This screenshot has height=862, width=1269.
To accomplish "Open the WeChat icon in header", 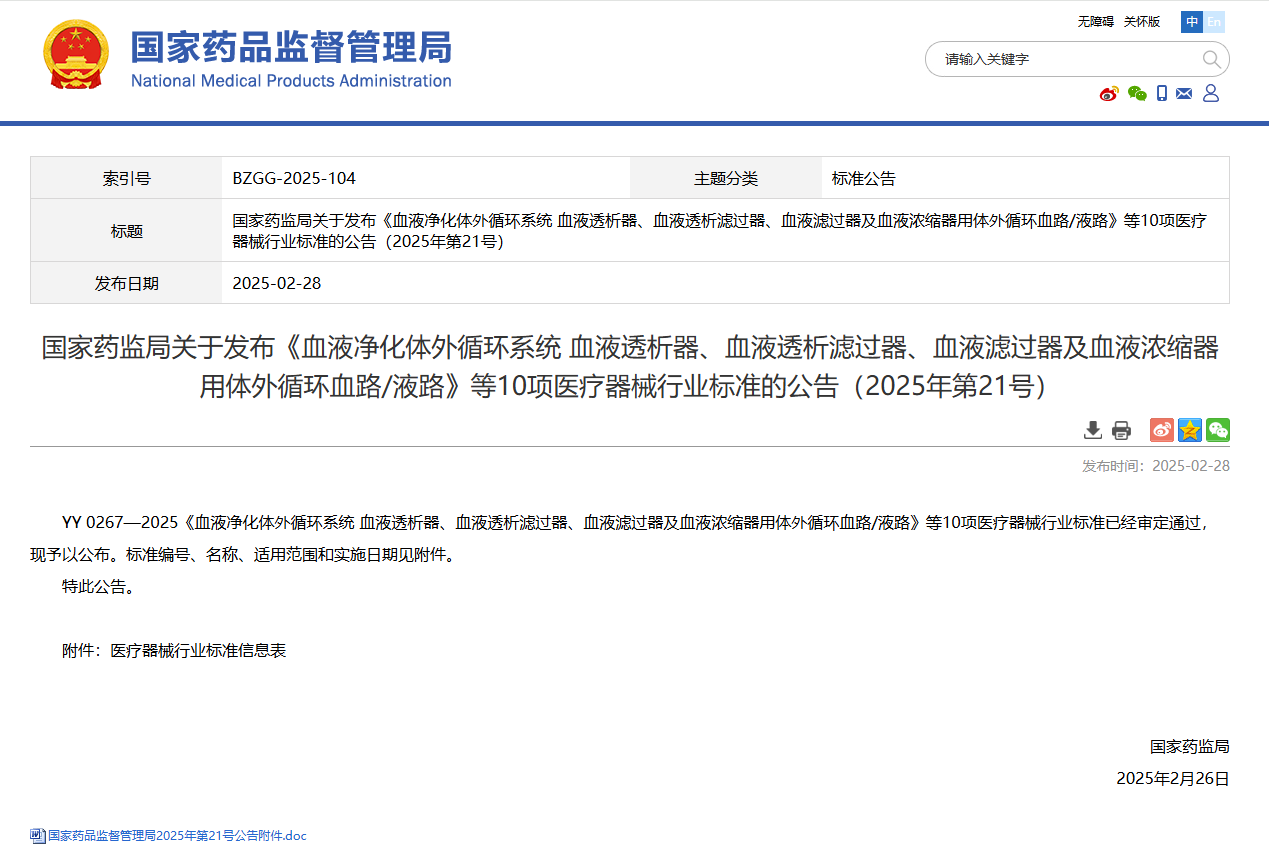I will click(x=1137, y=93).
